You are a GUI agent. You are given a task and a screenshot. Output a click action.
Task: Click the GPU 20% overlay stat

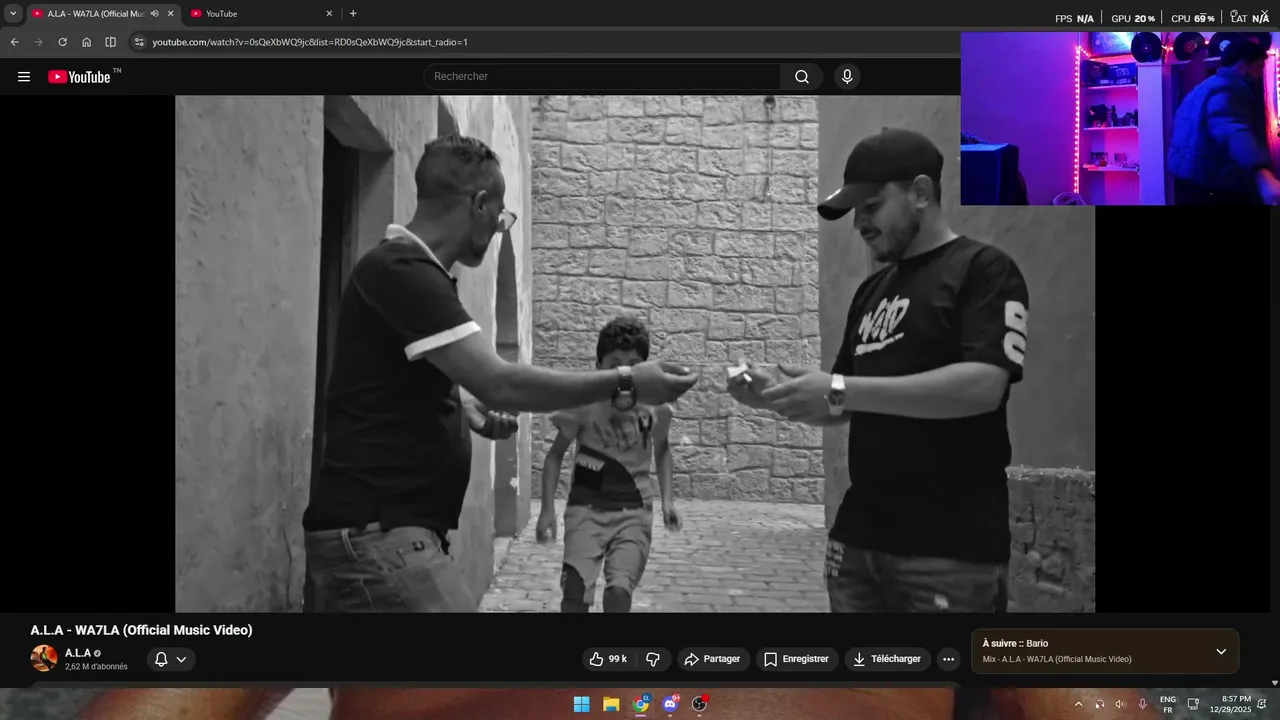[x=1132, y=18]
